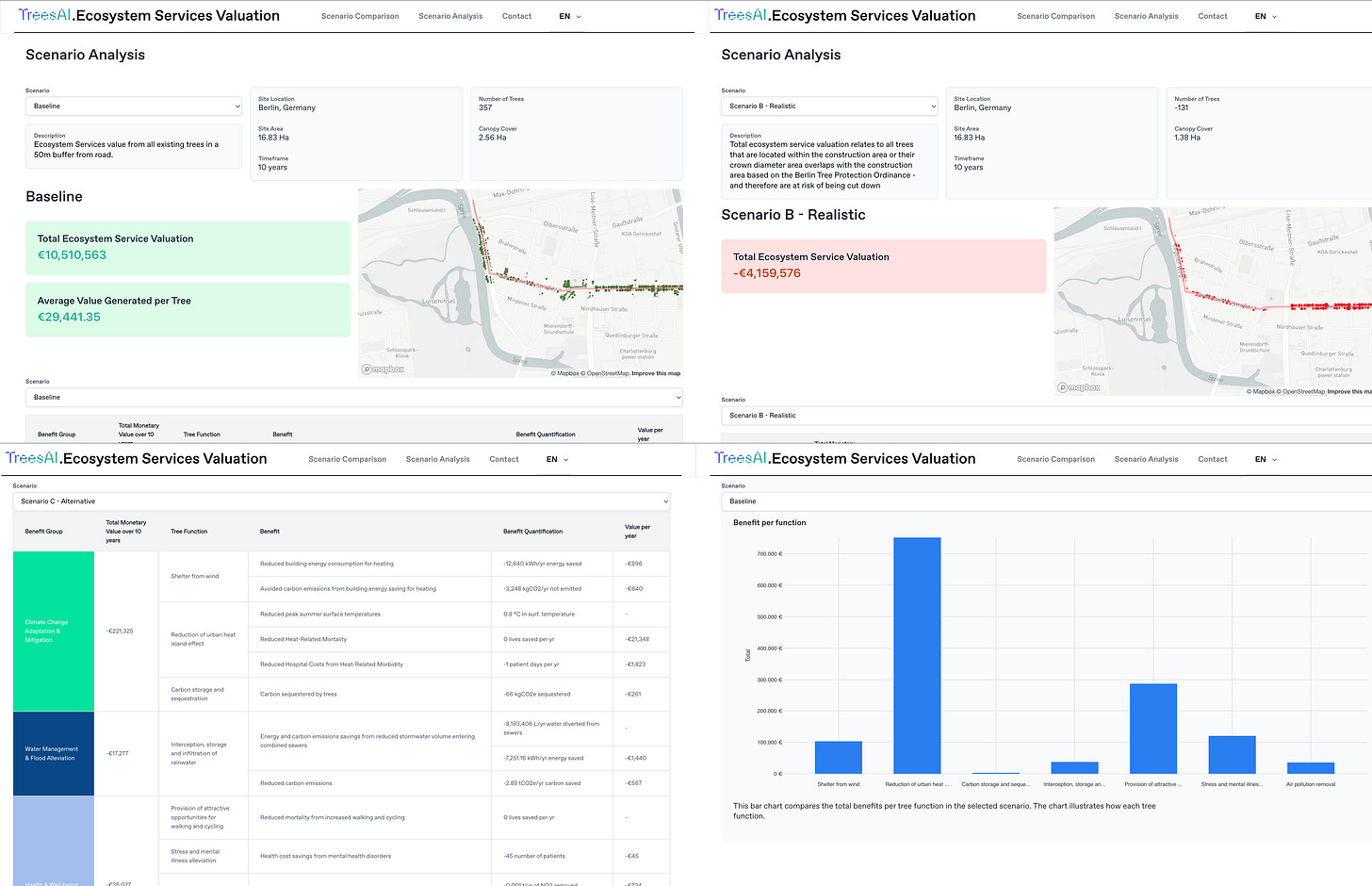Click the Mapbox logo on the Baseline map
This screenshot has height=886, width=1372.
[384, 369]
